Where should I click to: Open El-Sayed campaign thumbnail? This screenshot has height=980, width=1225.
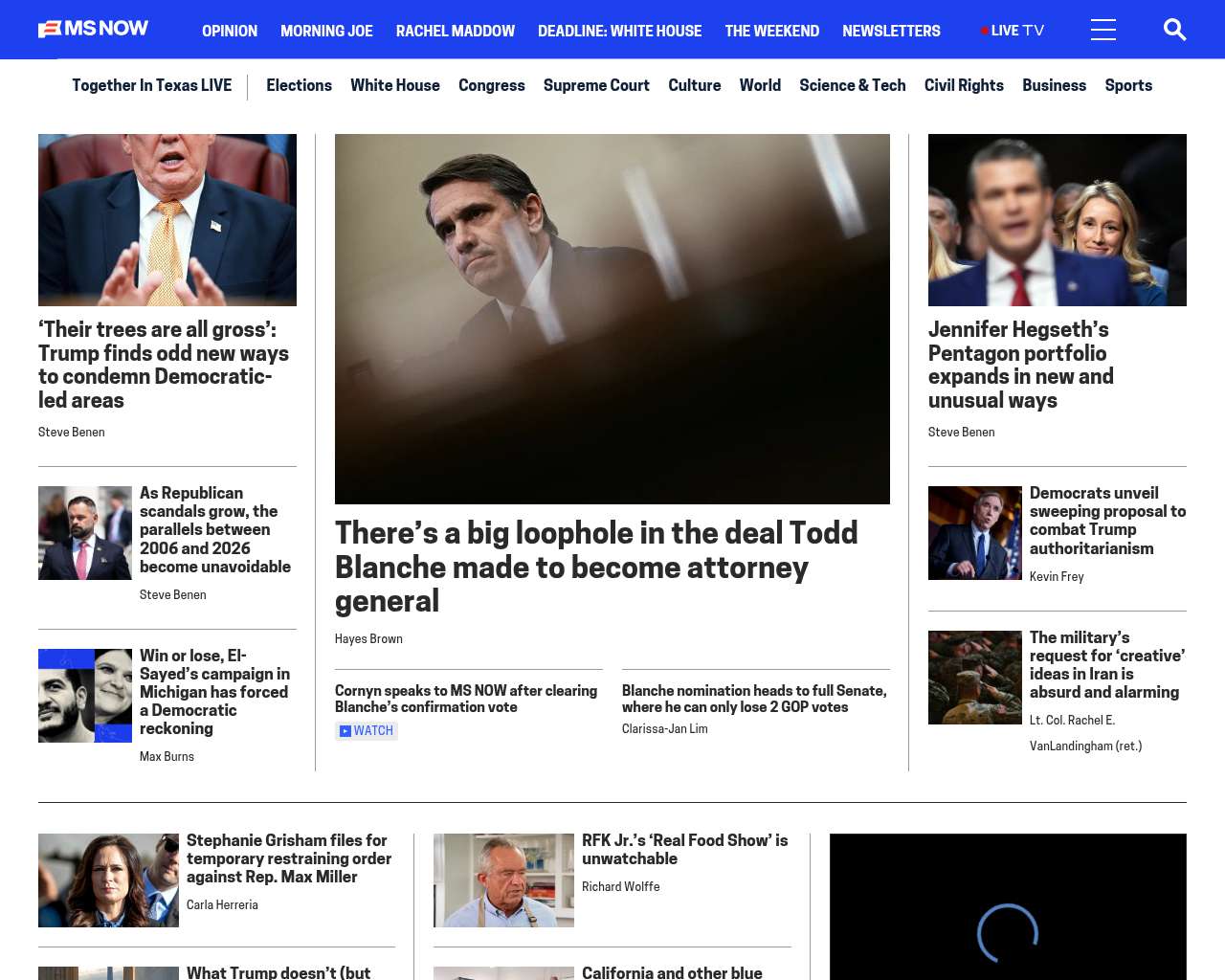[x=85, y=696]
